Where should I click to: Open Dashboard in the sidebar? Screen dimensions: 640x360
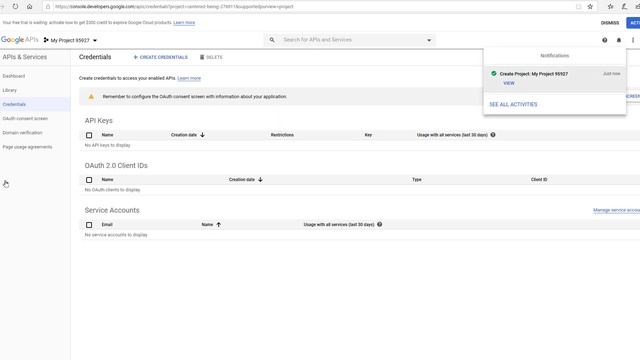coord(14,76)
